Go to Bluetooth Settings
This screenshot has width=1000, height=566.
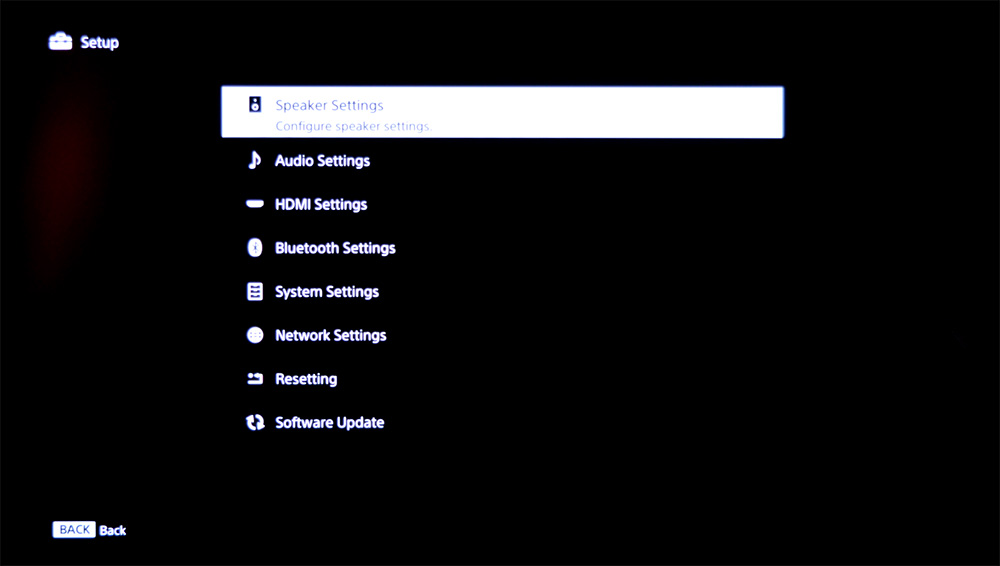pos(335,248)
